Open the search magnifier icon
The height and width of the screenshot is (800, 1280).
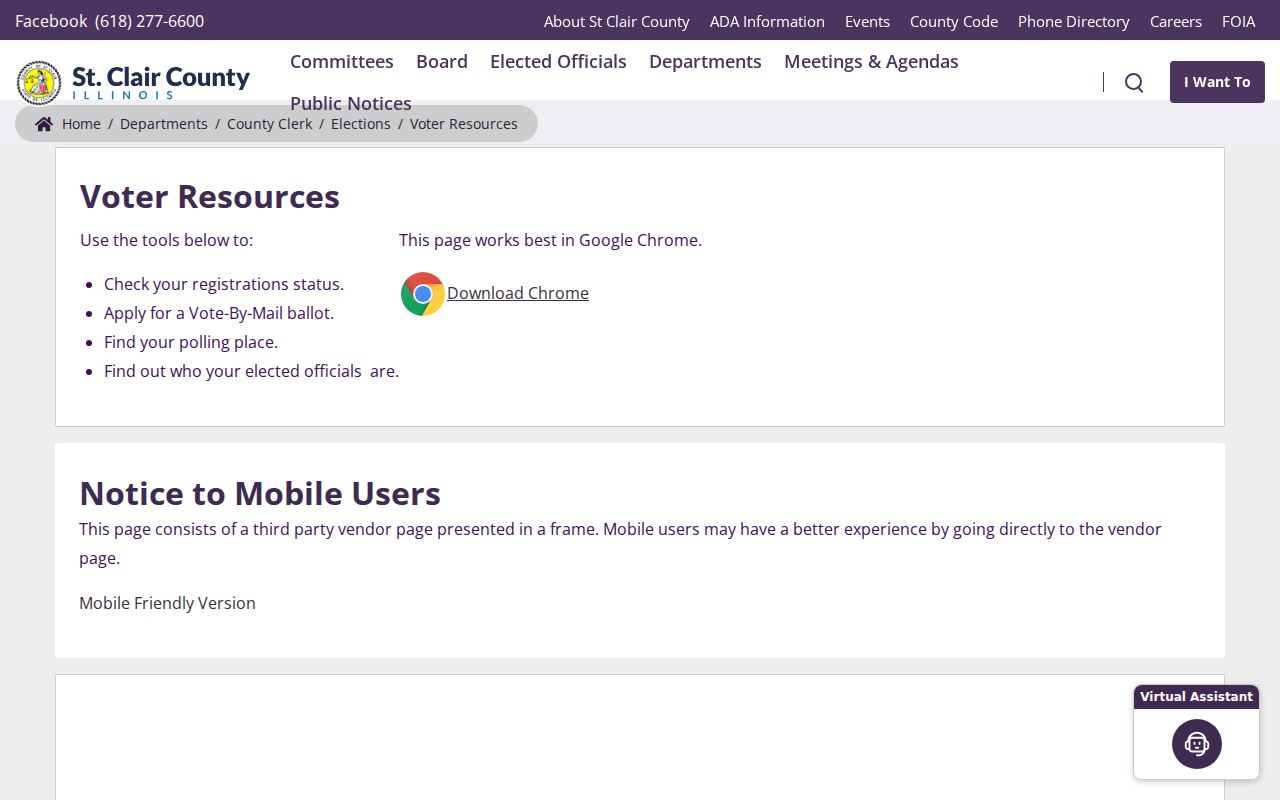point(1134,82)
